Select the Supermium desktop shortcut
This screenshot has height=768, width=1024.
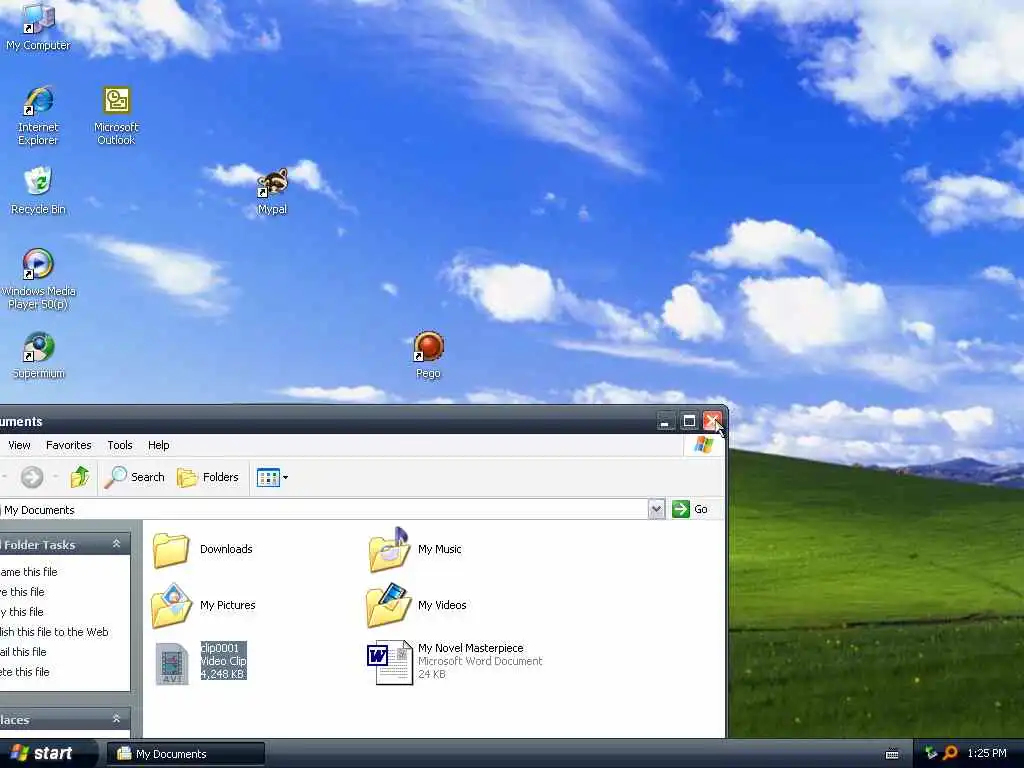pos(39,355)
